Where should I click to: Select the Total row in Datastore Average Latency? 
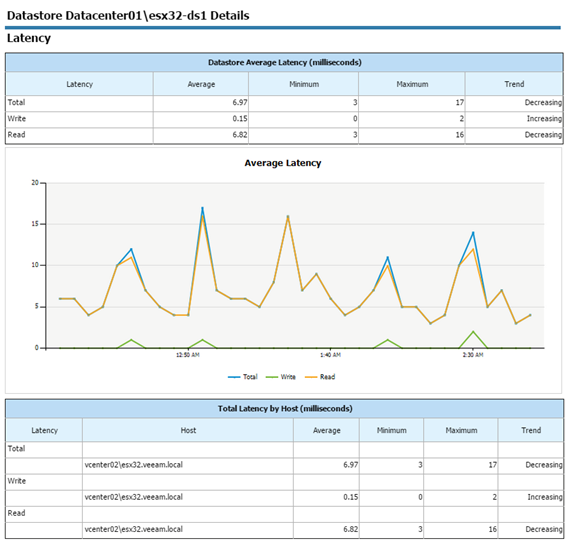[284, 103]
